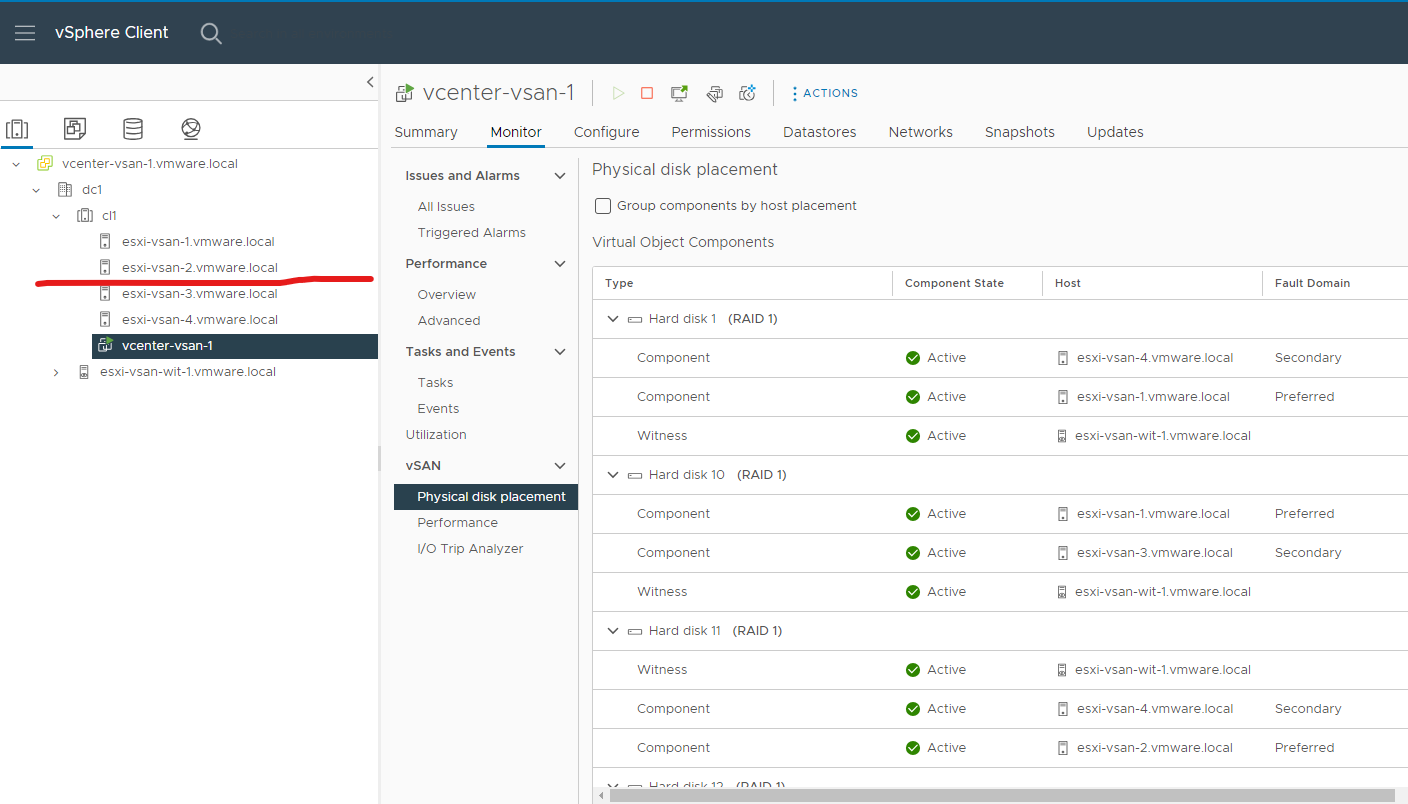This screenshot has height=804, width=1408.
Task: Open Utilization
Action: pyautogui.click(x=436, y=435)
